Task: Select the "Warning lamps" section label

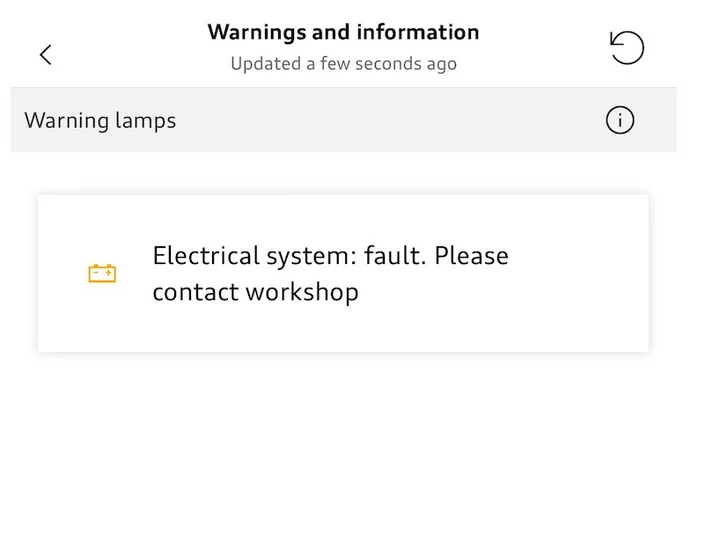Action: (100, 121)
